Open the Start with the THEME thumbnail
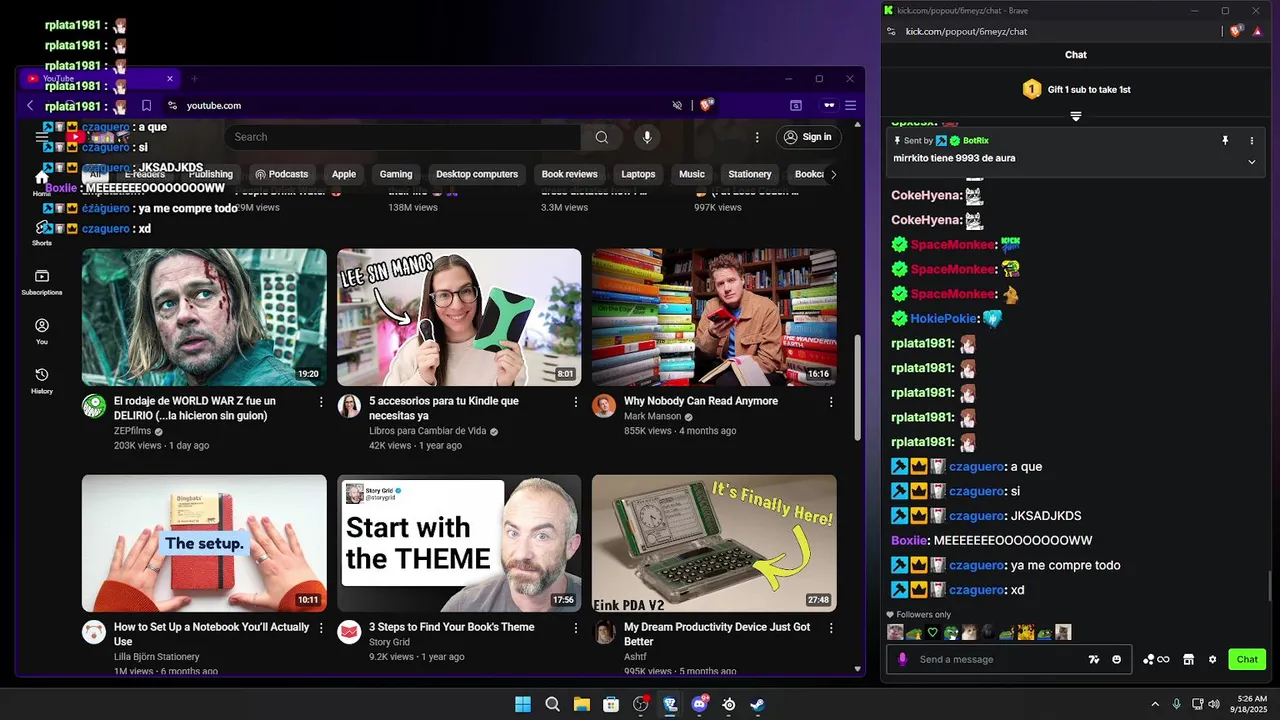This screenshot has height=720, width=1280. click(x=459, y=543)
